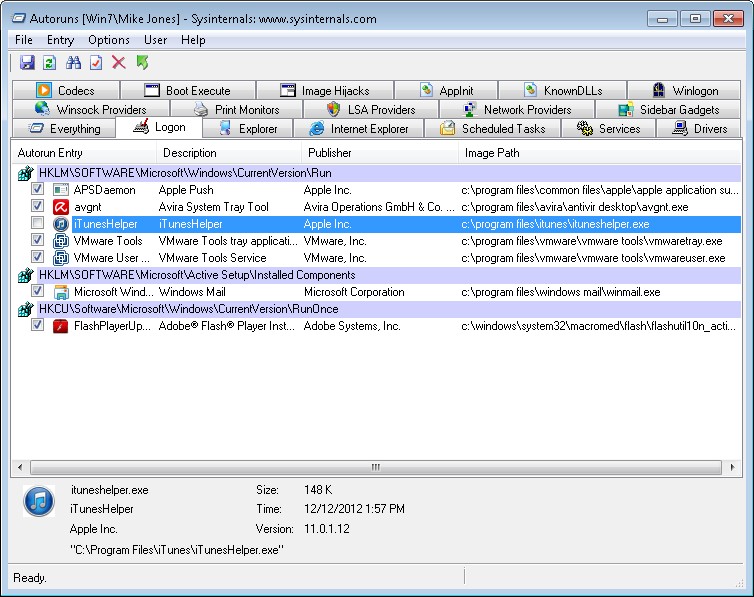
Task: Click the Find binoculars toolbar icon
Action: click(x=73, y=62)
